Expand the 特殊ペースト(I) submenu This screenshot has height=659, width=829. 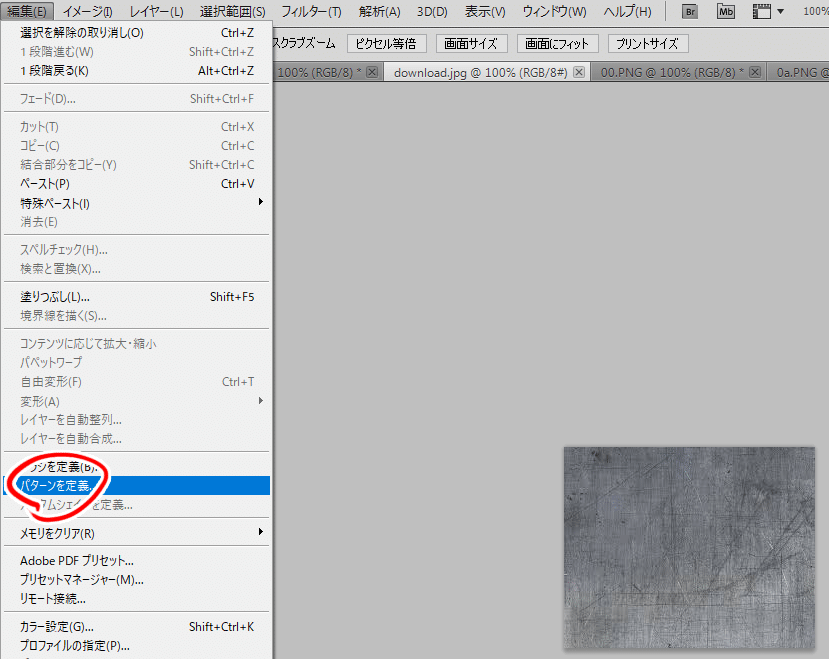point(136,203)
